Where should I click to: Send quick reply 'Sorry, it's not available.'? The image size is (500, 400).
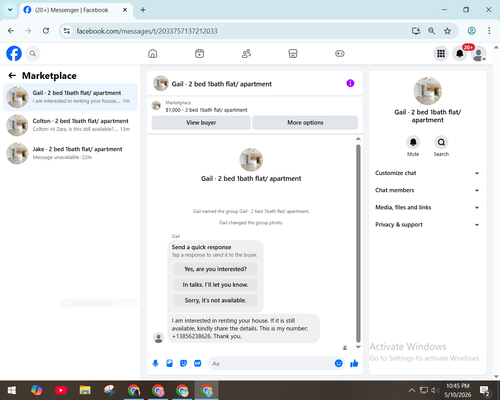(215, 300)
